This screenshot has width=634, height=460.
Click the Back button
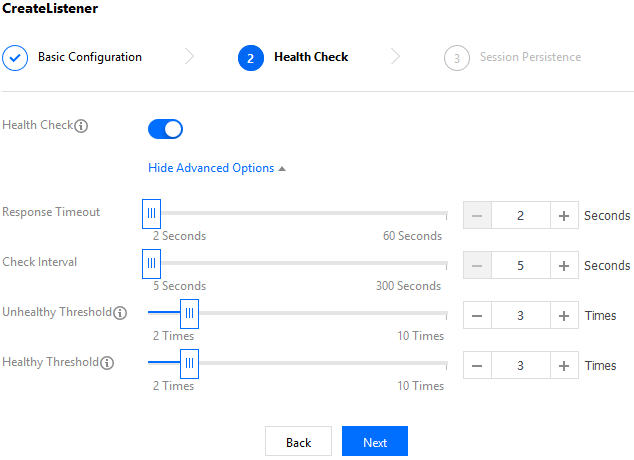[x=298, y=442]
